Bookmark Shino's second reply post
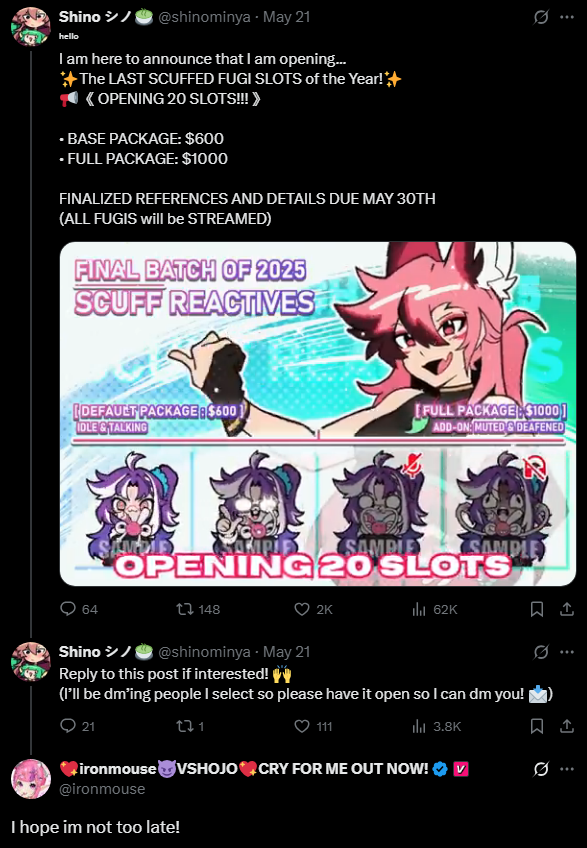 [x=537, y=726]
